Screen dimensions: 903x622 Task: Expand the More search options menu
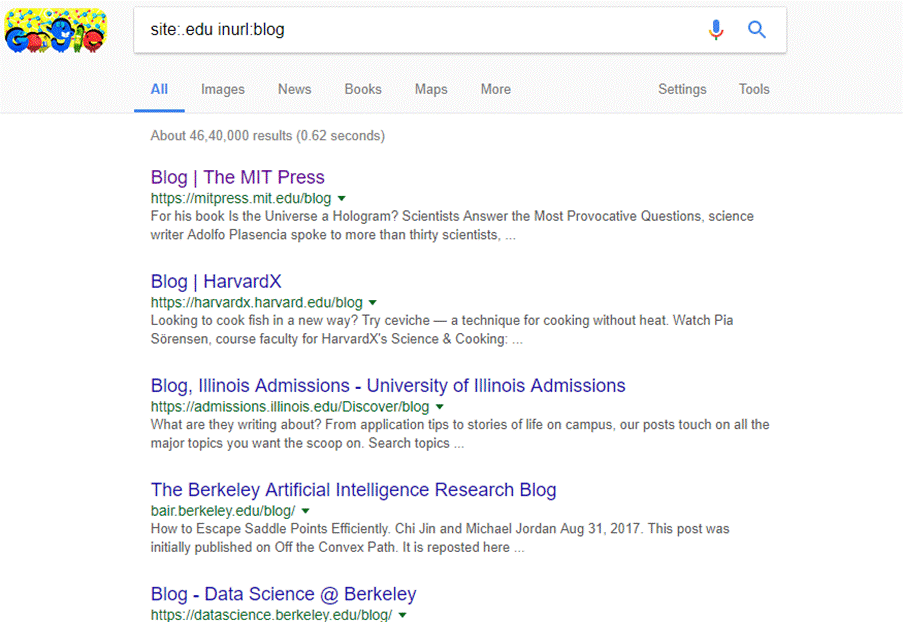click(495, 89)
